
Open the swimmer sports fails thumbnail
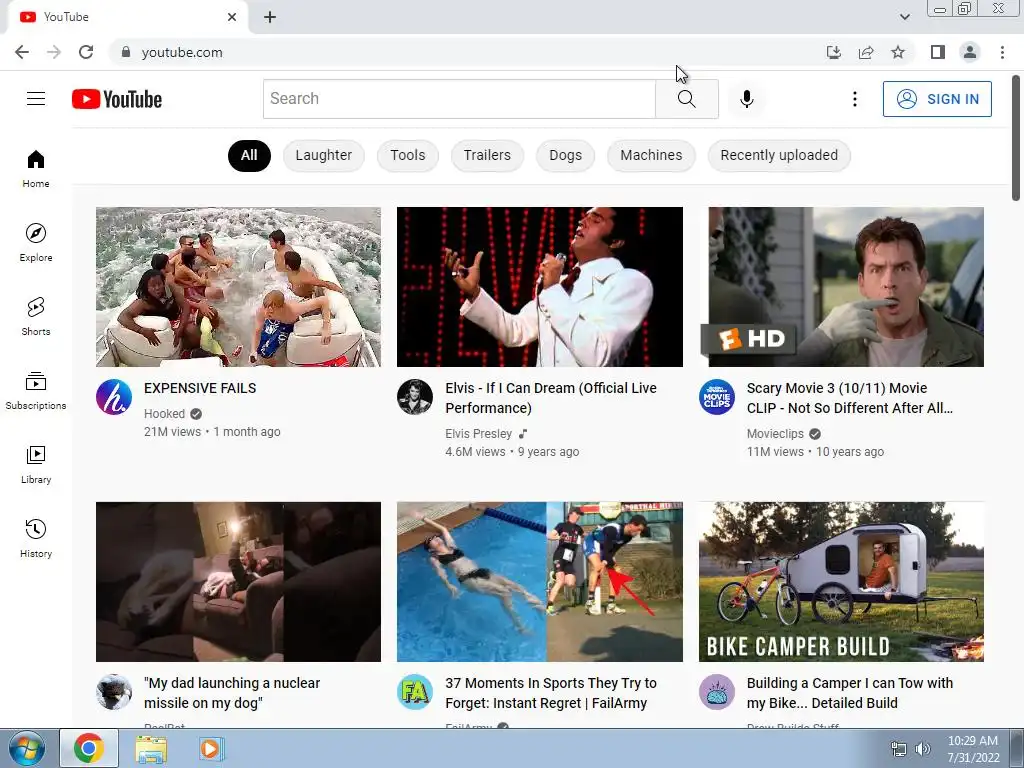click(540, 582)
